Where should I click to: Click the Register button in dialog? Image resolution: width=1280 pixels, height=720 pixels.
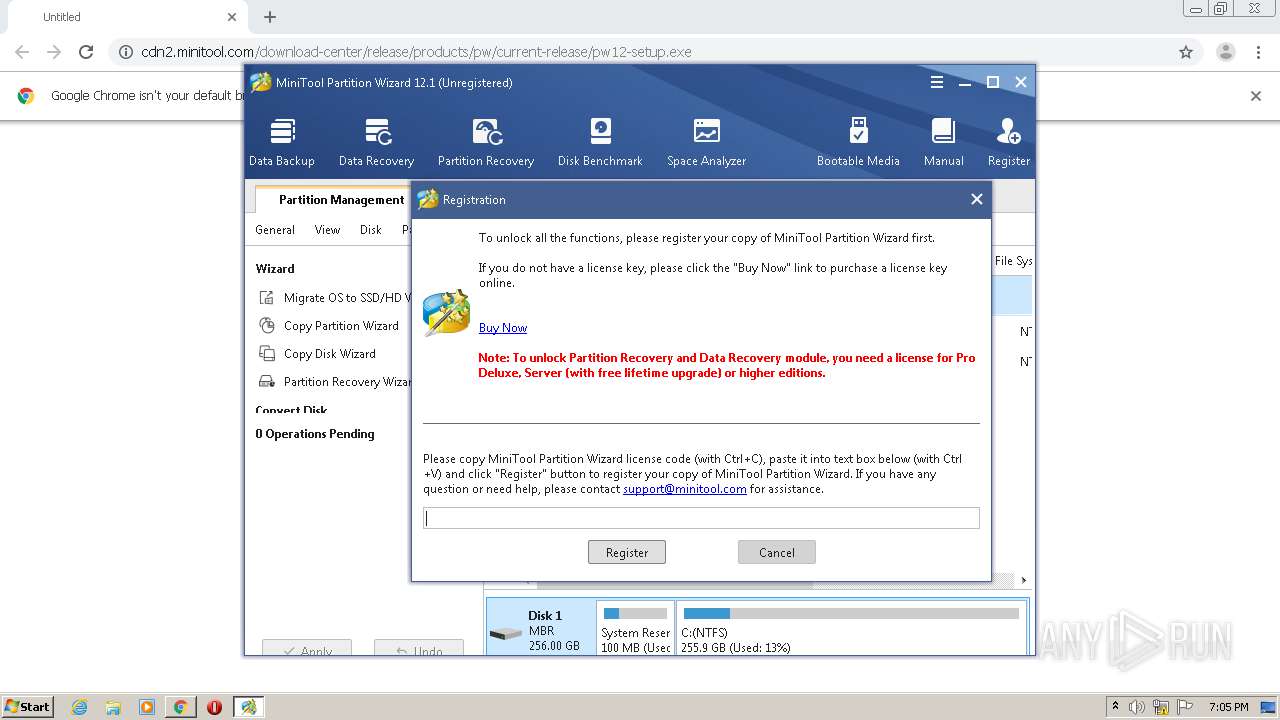627,552
